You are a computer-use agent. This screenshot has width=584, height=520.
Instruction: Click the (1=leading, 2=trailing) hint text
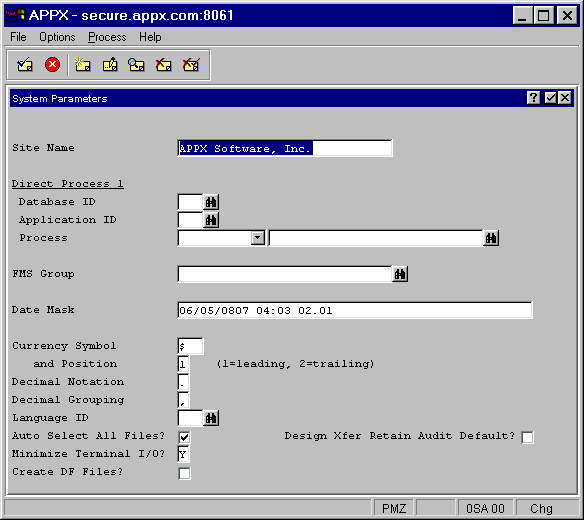[295, 364]
